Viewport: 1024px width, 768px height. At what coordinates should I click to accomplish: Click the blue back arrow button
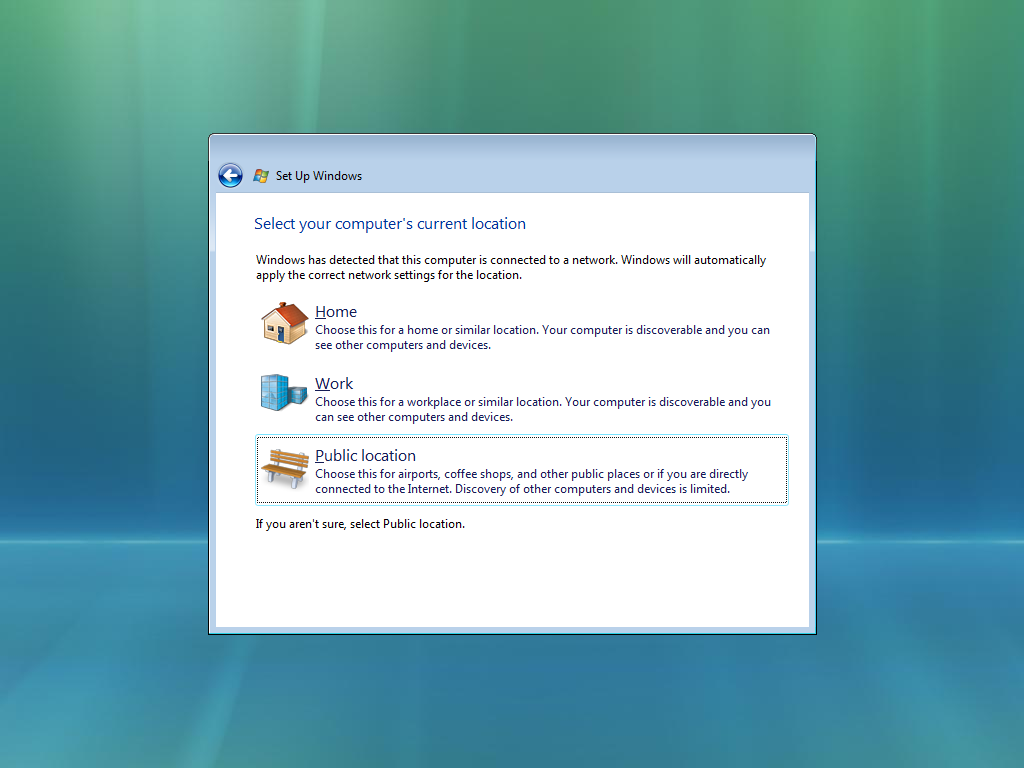pos(231,175)
